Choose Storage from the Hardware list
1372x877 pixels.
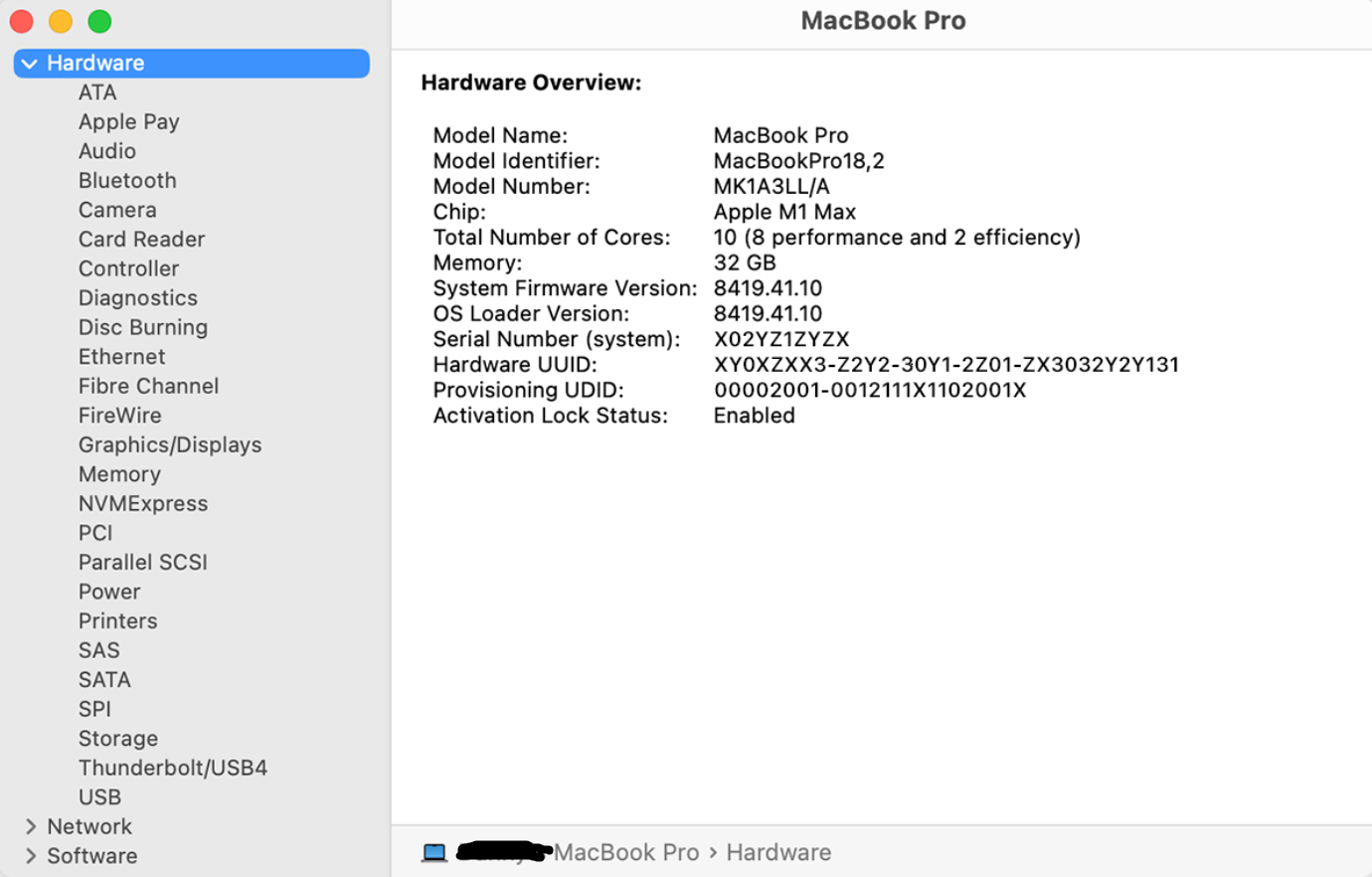[118, 739]
